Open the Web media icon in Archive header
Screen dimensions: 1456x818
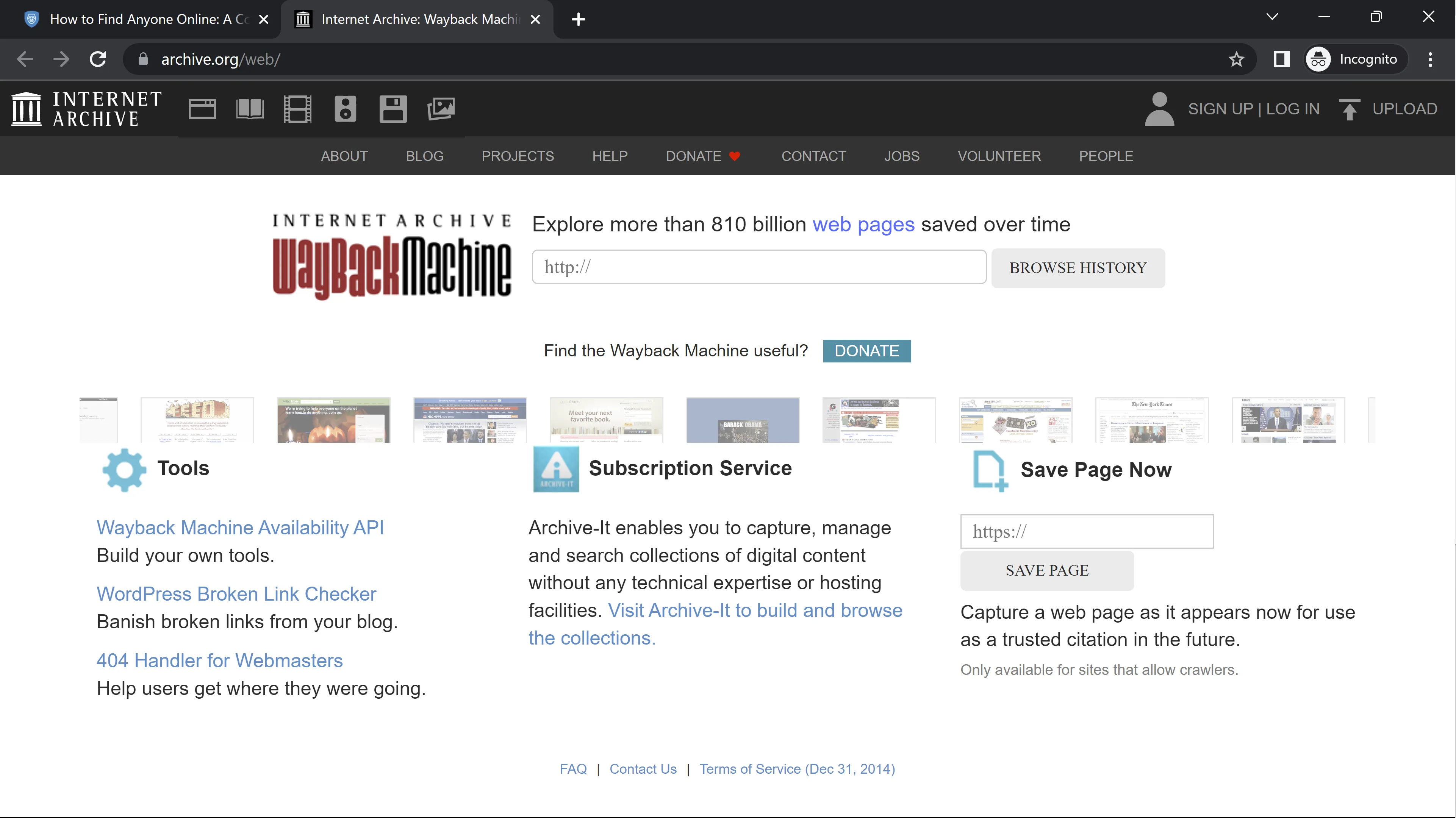202,108
